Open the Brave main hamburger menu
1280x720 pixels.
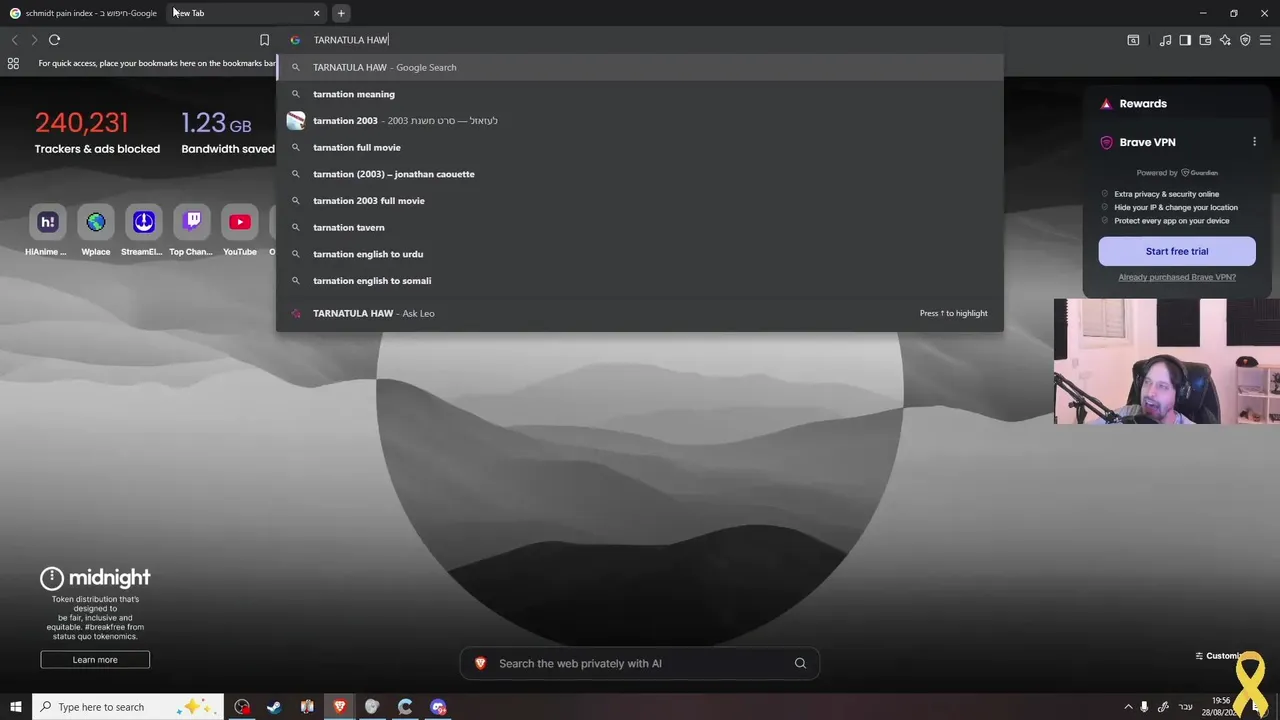point(1265,40)
